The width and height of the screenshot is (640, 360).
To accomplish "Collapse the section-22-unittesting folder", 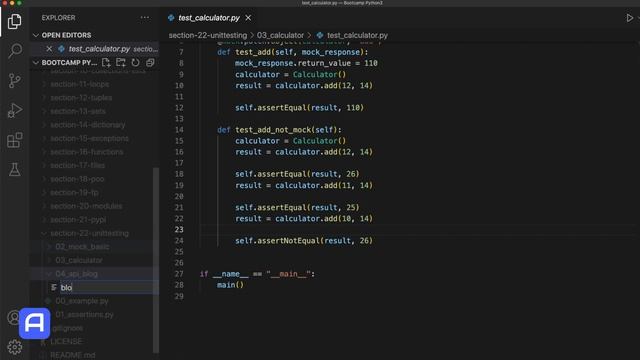I will pos(89,233).
